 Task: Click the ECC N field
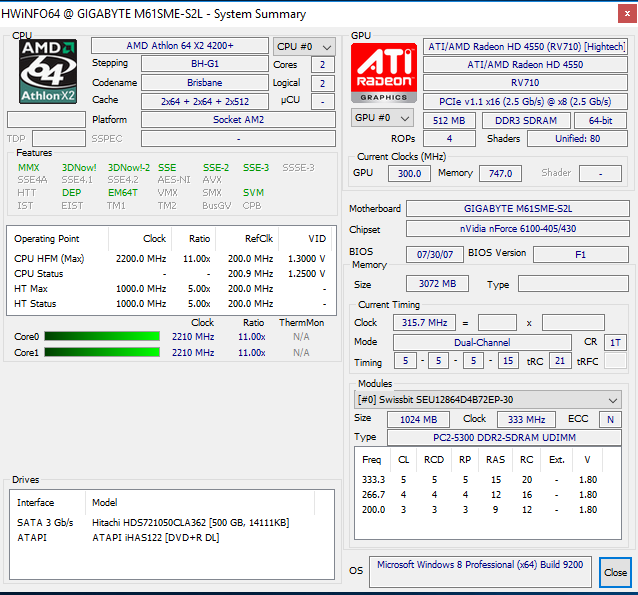pyautogui.click(x=610, y=419)
